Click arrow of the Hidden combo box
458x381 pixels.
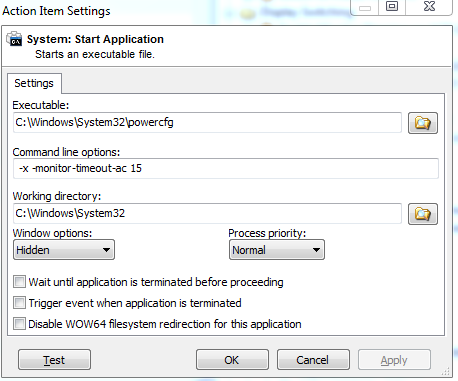[106, 250]
